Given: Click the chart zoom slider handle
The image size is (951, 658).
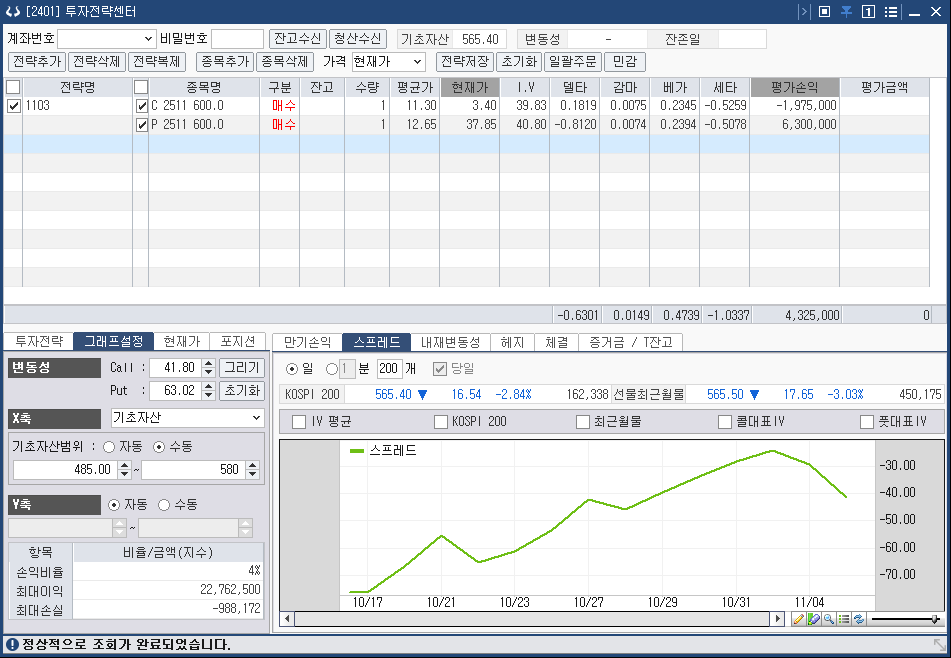Looking at the screenshot, I should pyautogui.click(x=935, y=619).
